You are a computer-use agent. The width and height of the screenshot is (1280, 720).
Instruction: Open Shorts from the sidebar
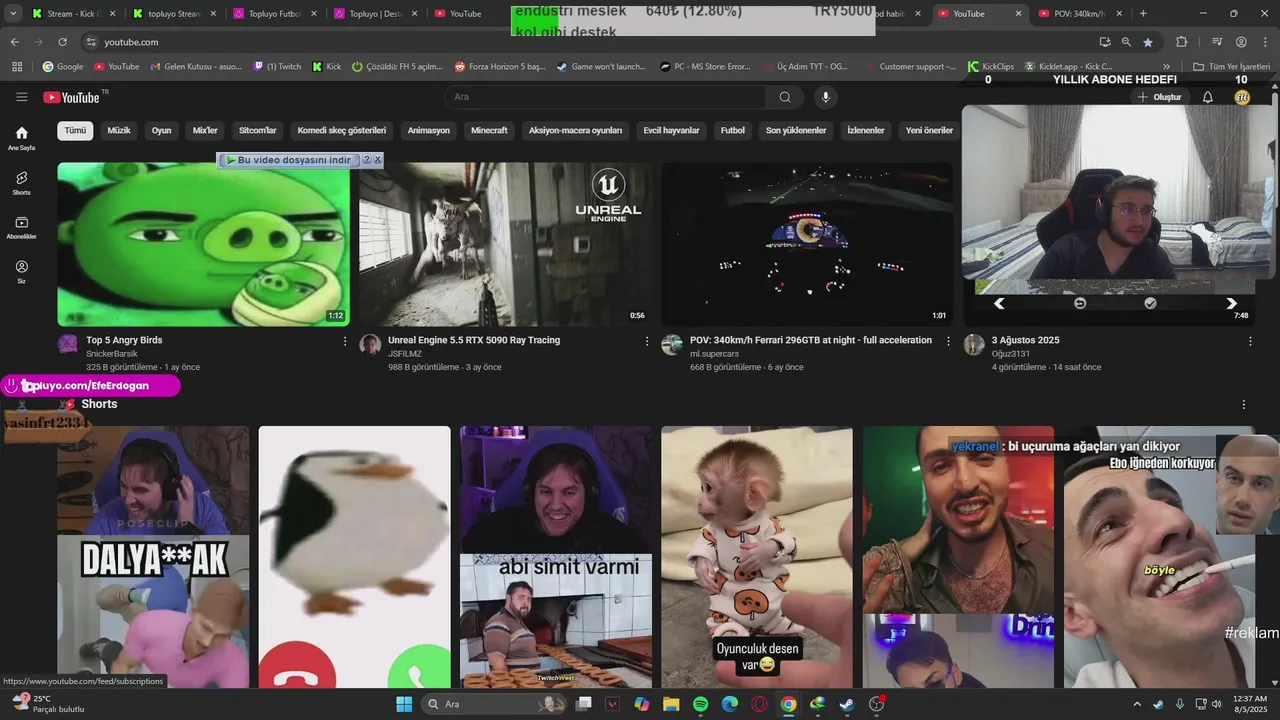(22, 182)
